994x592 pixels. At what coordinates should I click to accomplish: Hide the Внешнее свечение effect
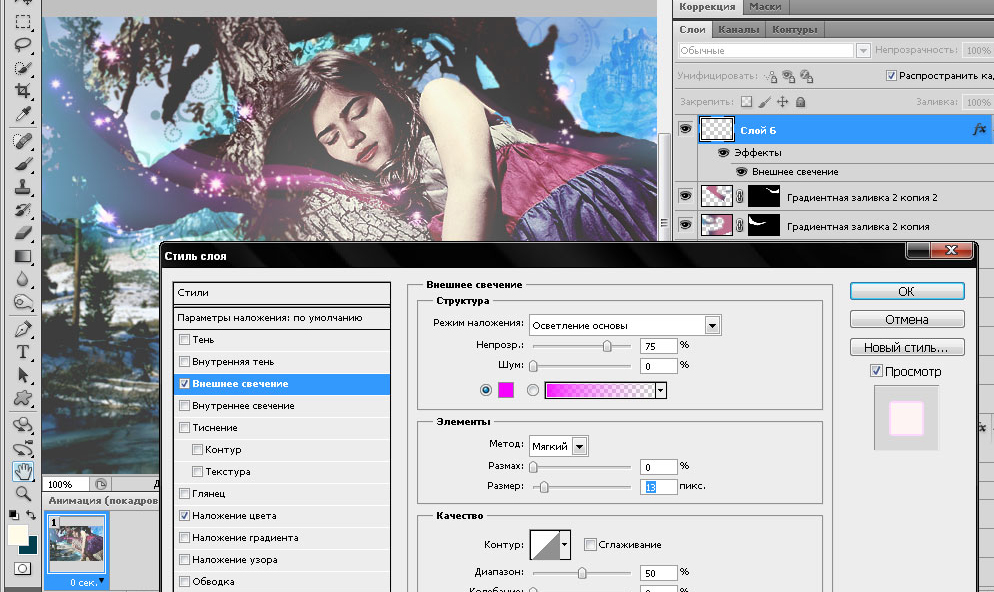click(741, 172)
